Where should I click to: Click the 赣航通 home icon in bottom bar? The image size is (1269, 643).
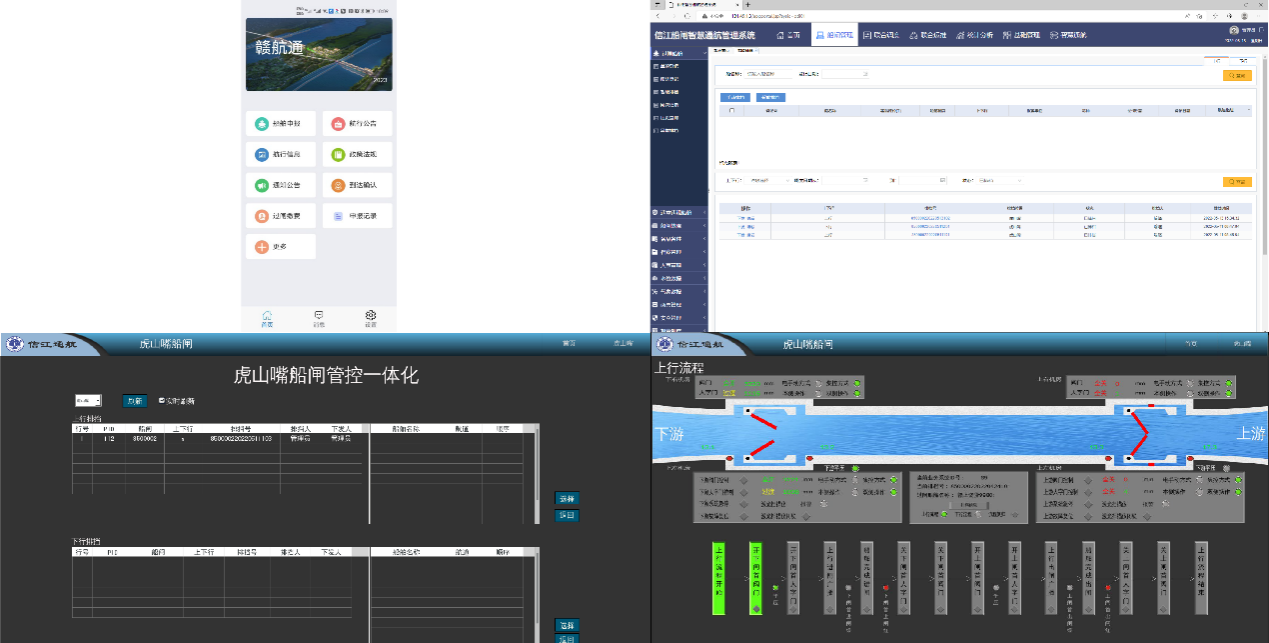267,315
